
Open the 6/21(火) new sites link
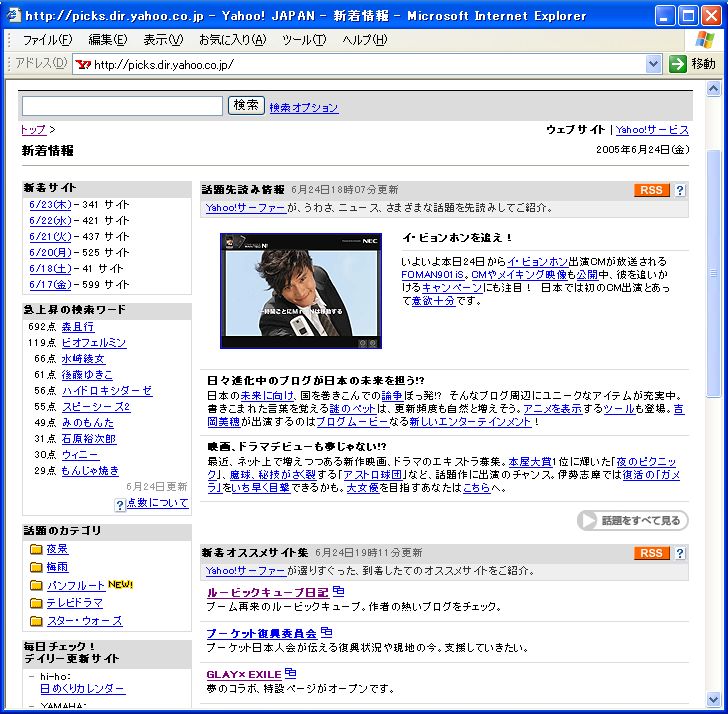coord(50,237)
